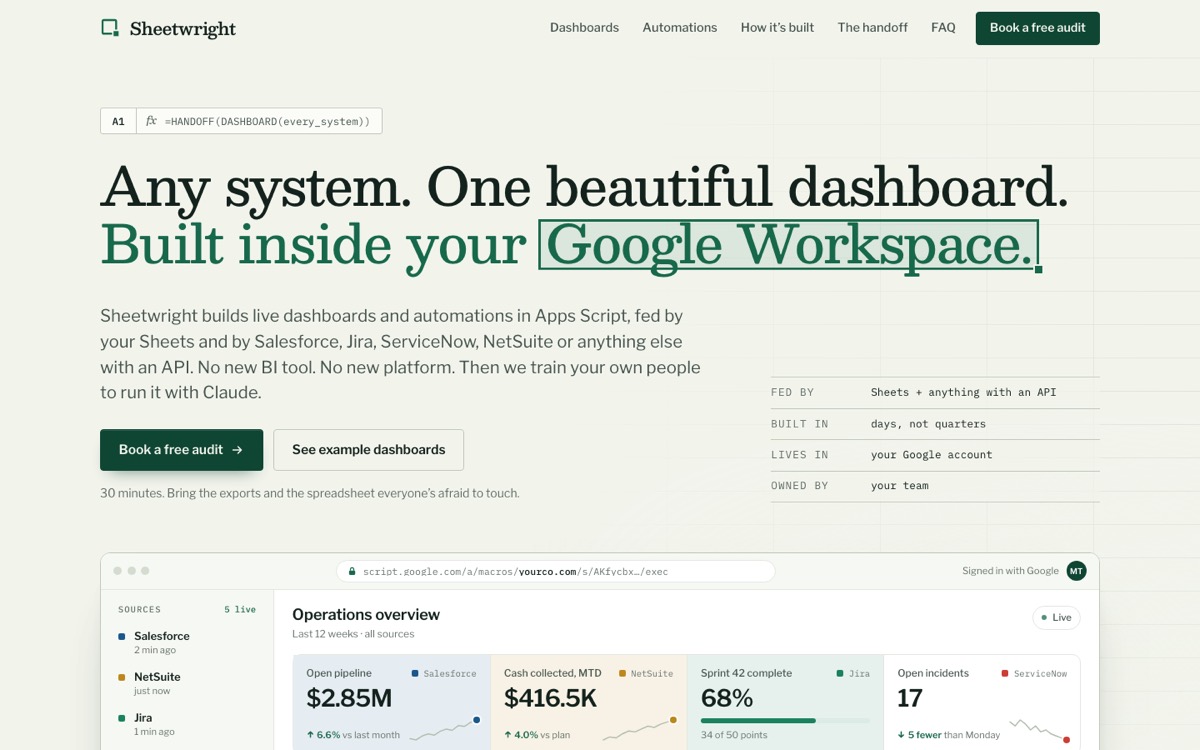The image size is (1200, 750).
Task: Click 'Sheets + anything with an API' row
Action: pos(935,393)
